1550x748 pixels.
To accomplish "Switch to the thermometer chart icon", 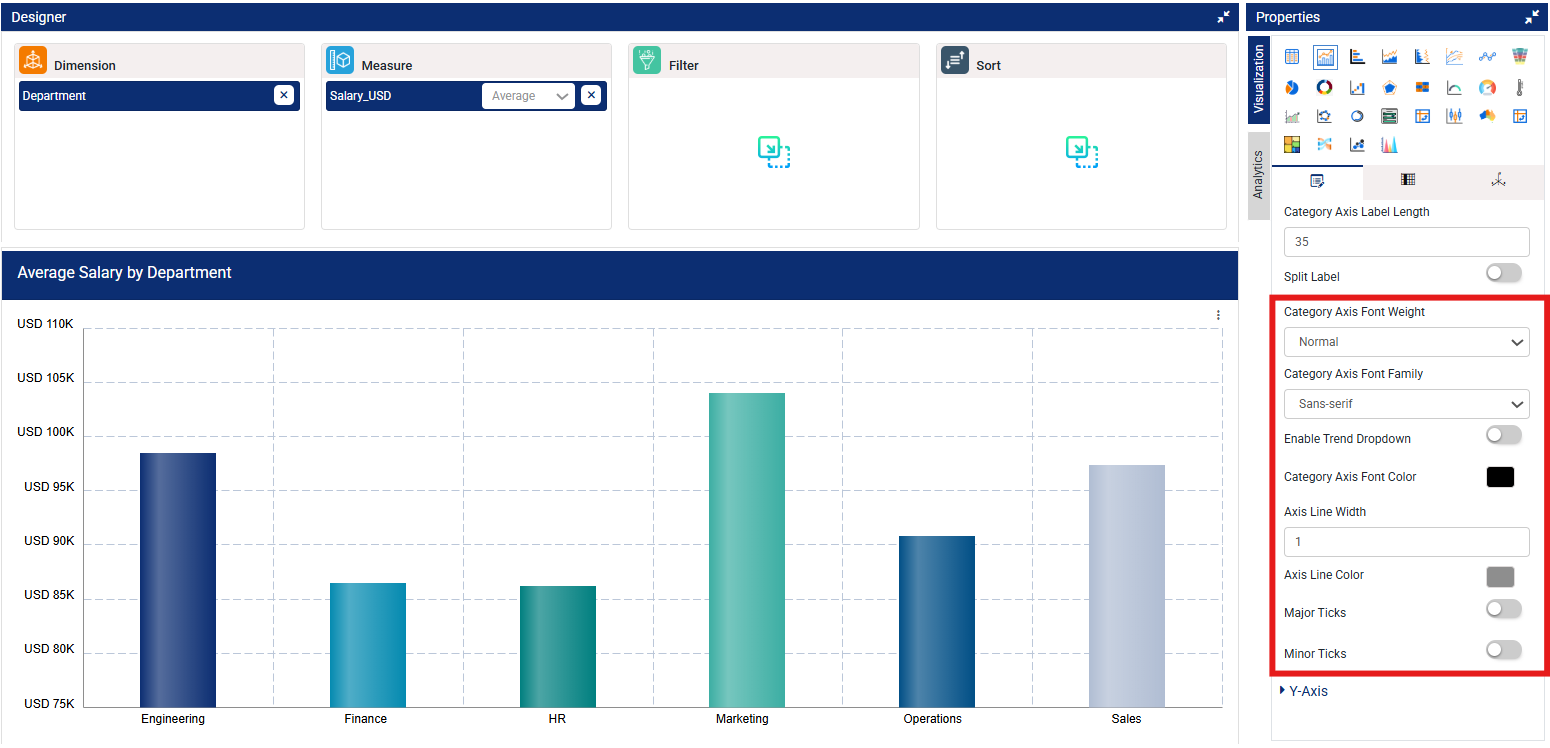I will click(1520, 88).
